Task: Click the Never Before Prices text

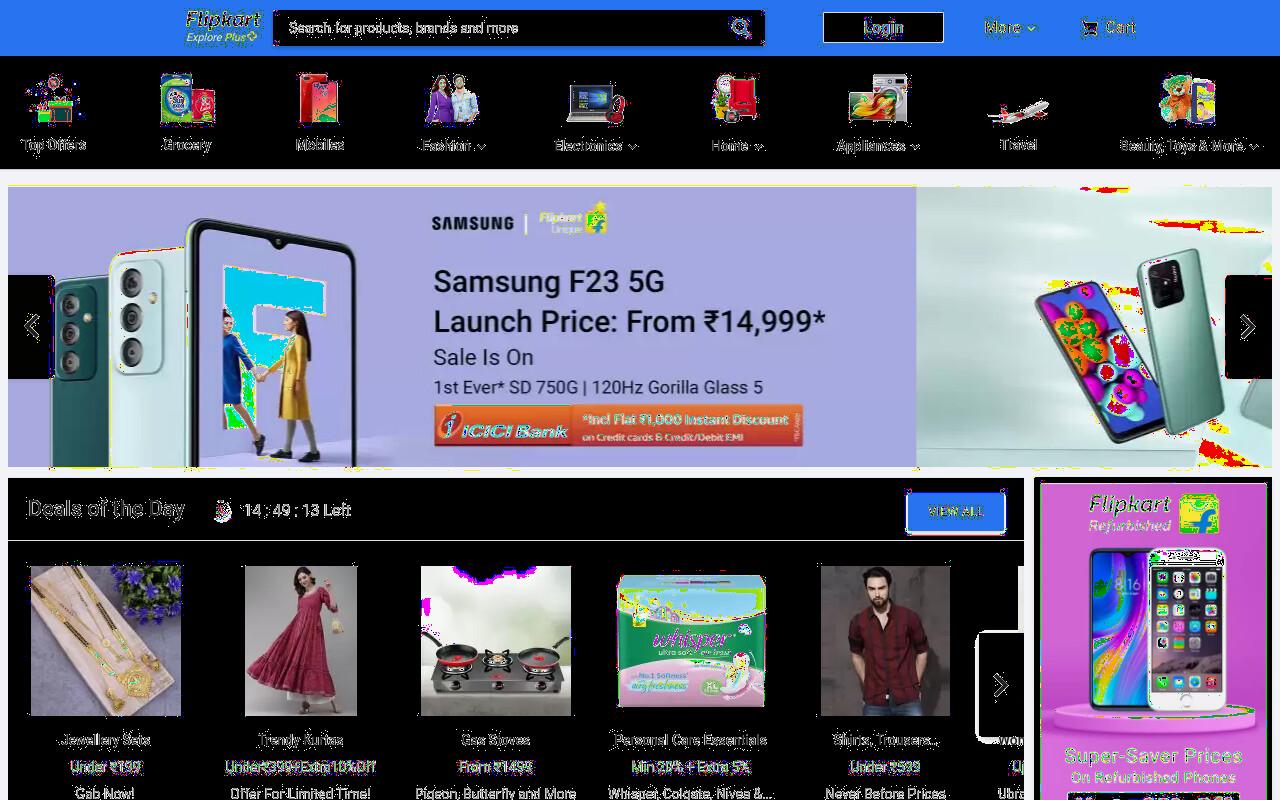Action: [885, 793]
